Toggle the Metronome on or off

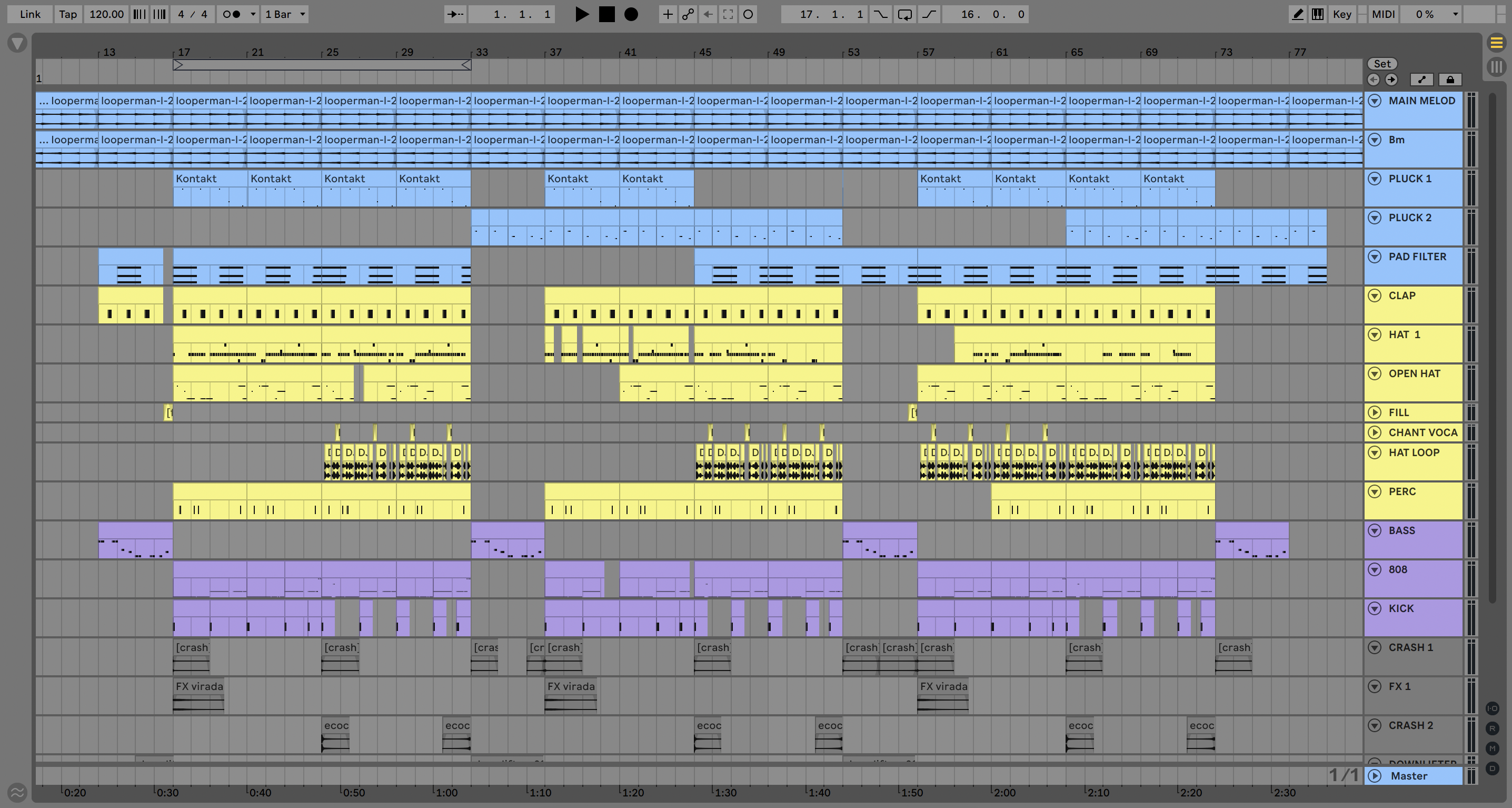(232, 15)
